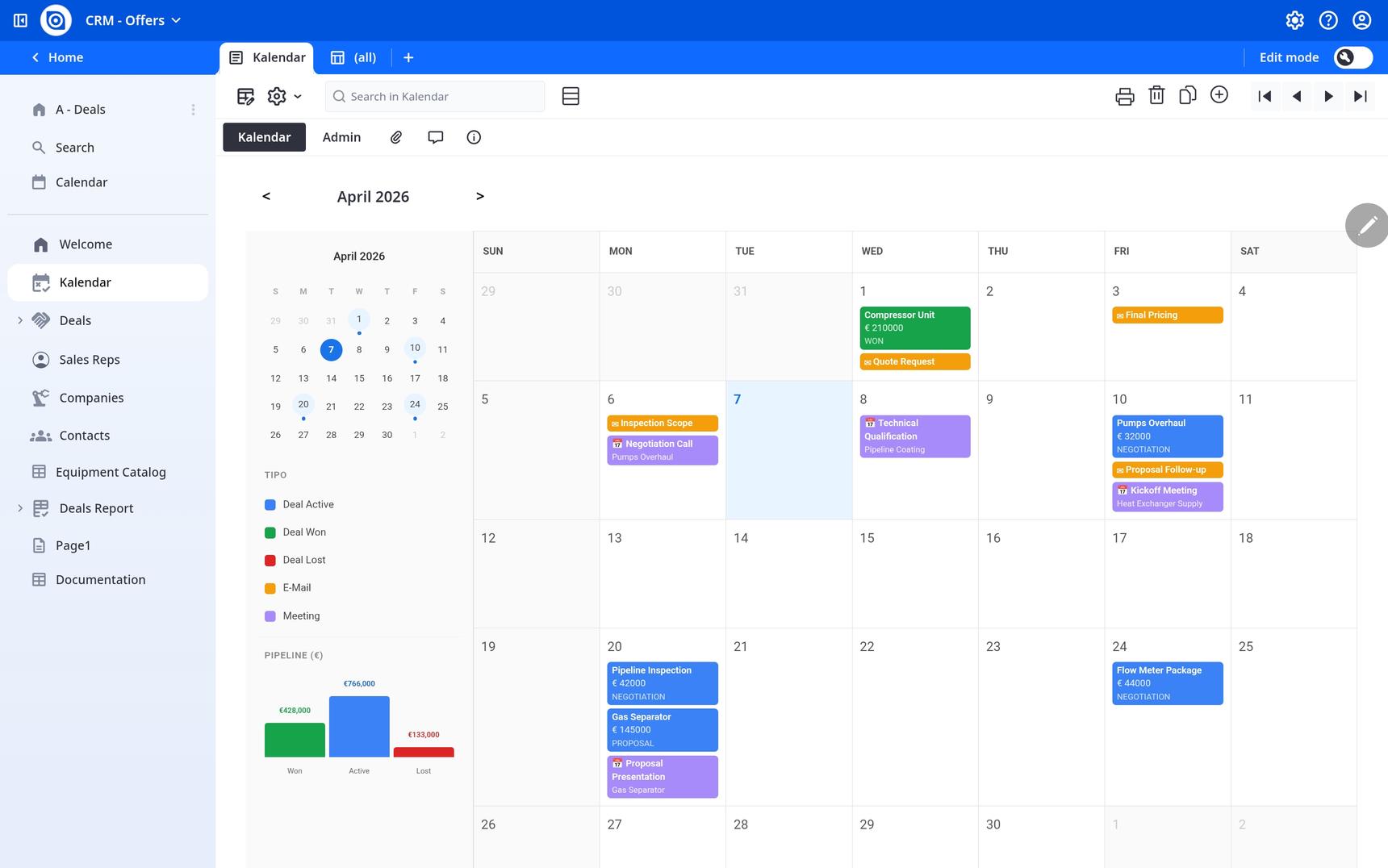
Task: Open the CRM - Offers dropdown
Action: [133, 20]
